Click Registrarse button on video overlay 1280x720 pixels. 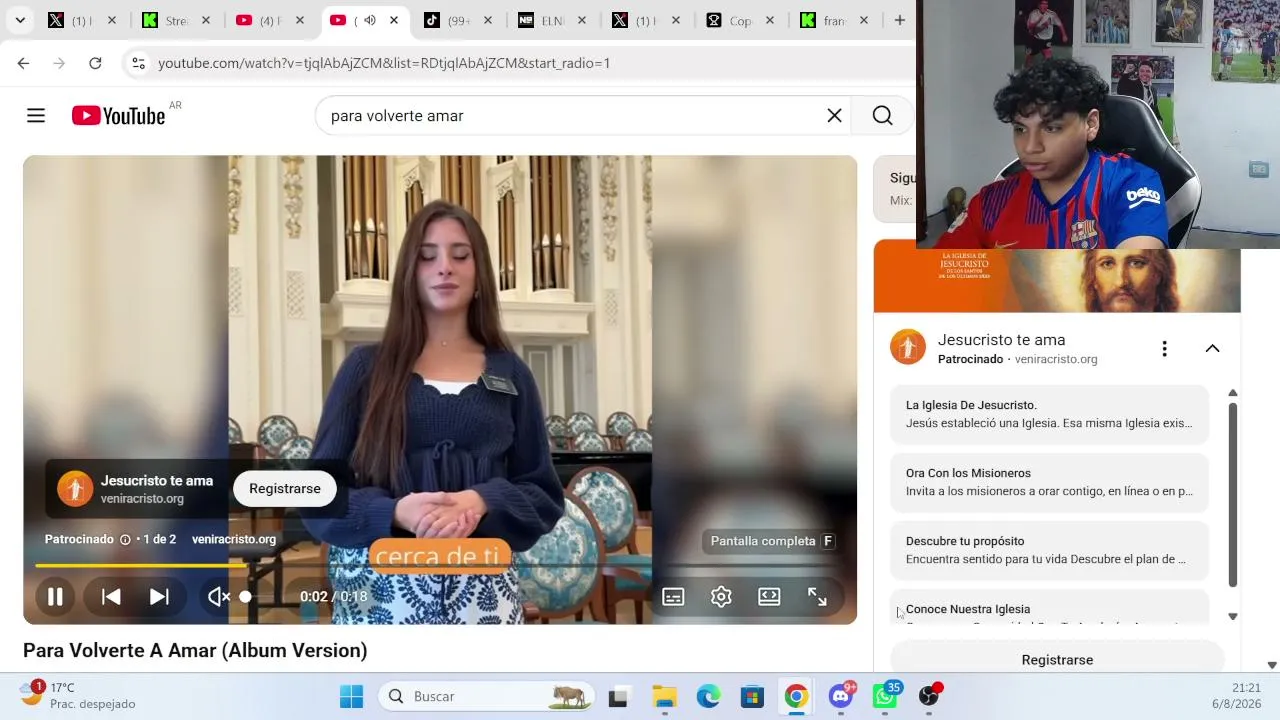coord(285,488)
